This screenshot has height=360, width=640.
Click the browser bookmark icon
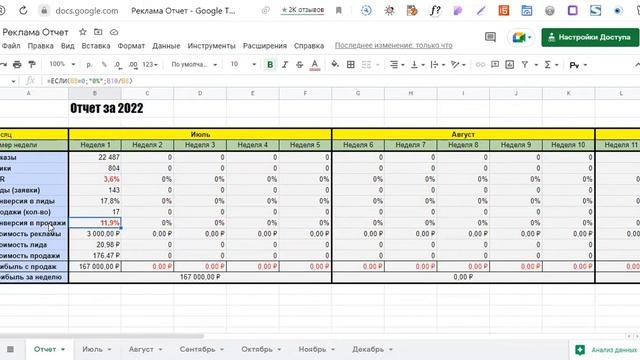point(338,11)
